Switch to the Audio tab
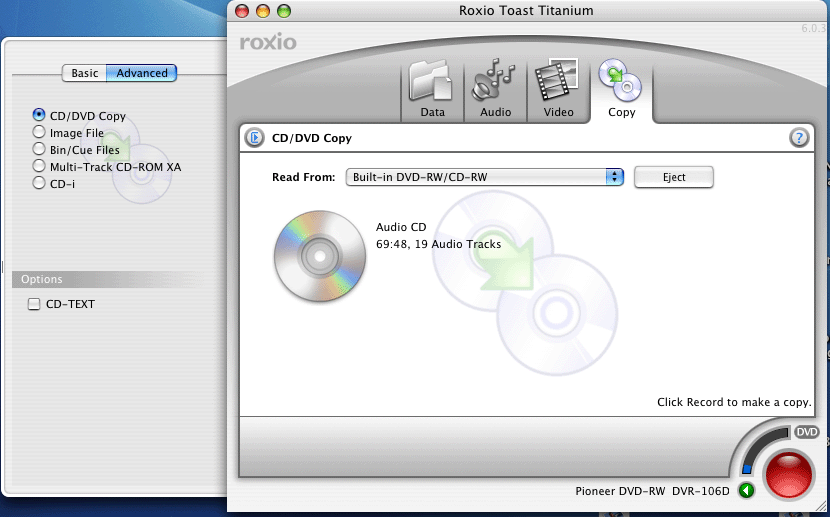The width and height of the screenshot is (830, 517). click(x=495, y=91)
